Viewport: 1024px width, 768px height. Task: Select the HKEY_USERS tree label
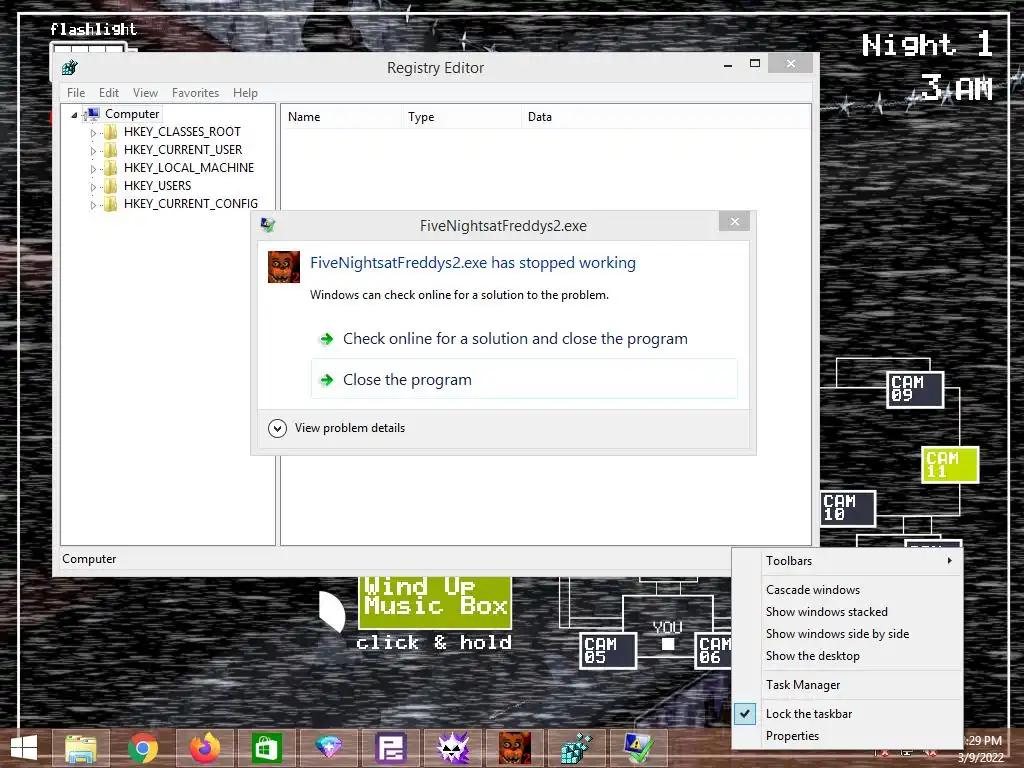[157, 186]
